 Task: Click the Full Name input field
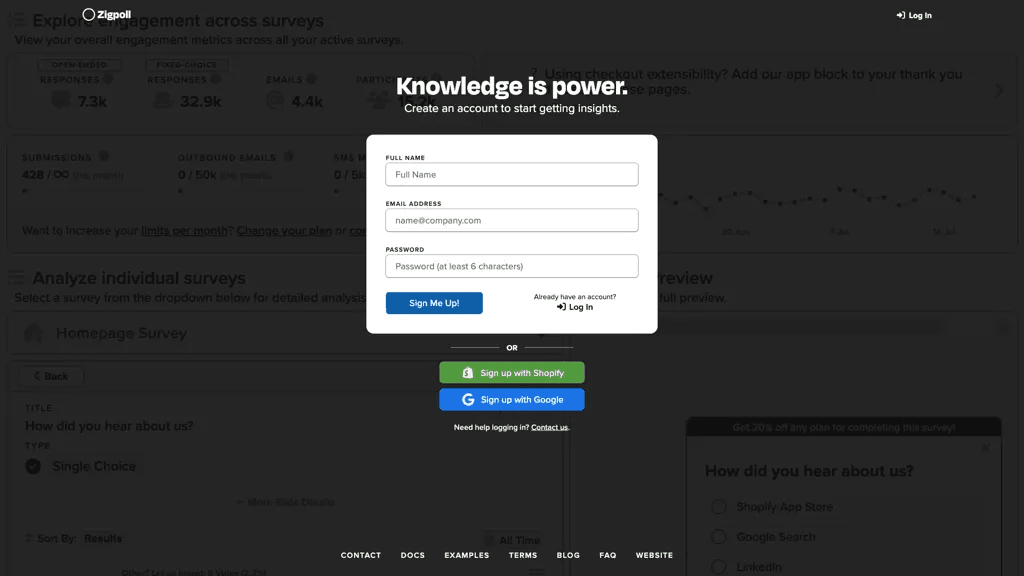(x=512, y=174)
